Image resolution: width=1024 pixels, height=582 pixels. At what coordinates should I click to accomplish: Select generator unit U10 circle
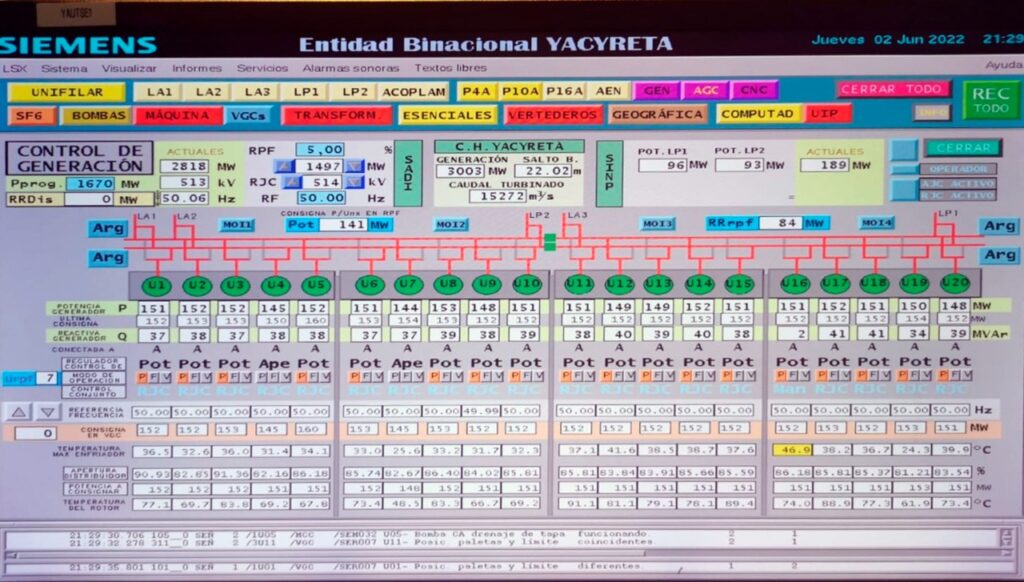point(527,284)
